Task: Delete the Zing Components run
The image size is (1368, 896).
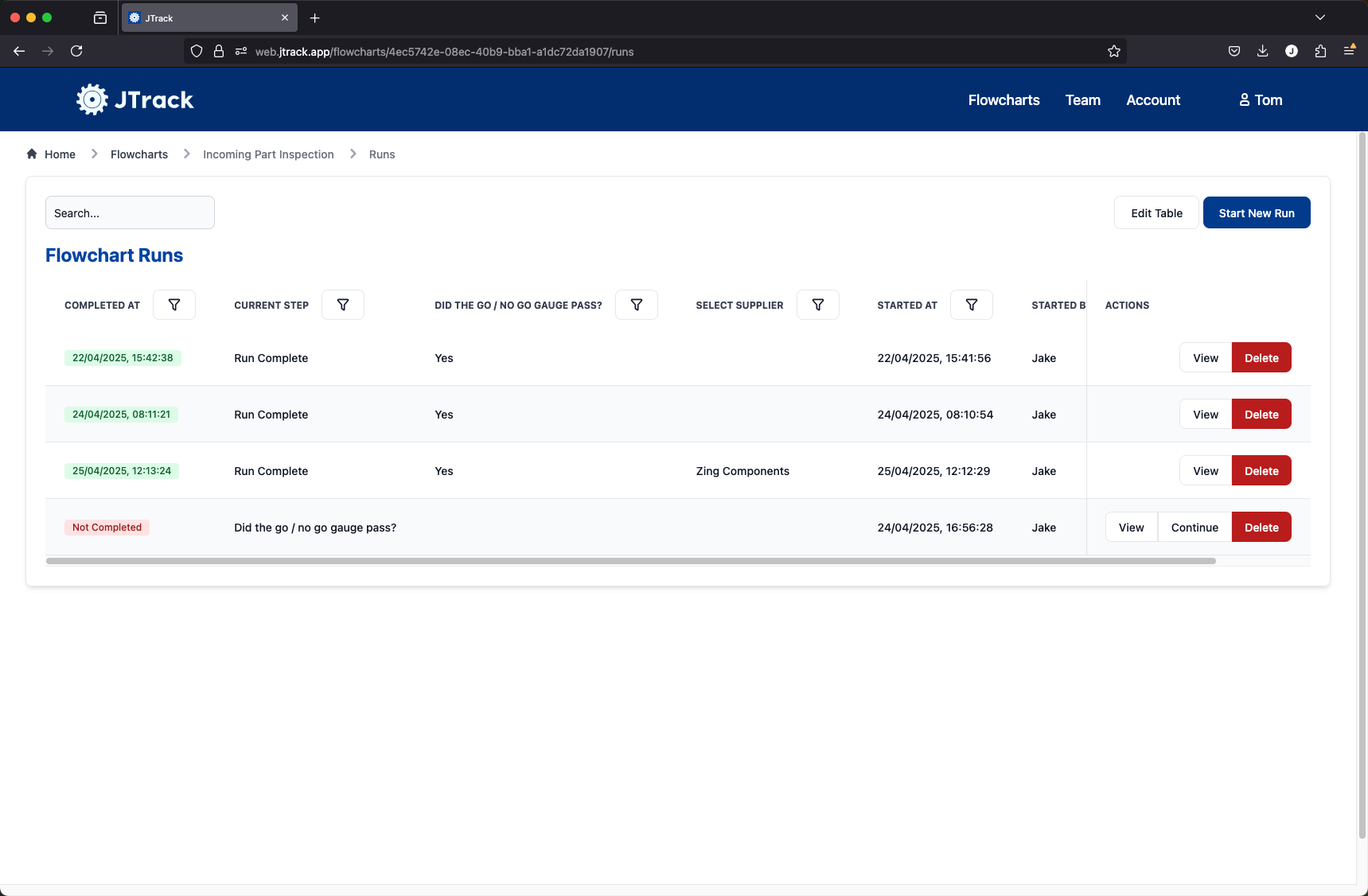Action: 1261,471
